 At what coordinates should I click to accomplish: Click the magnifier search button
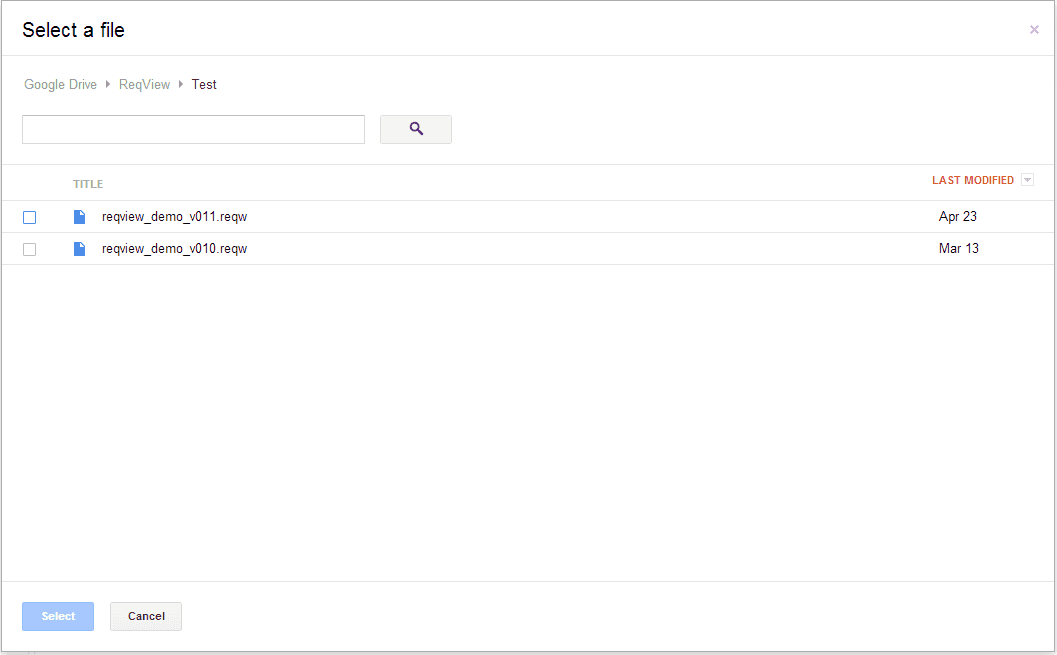point(416,129)
